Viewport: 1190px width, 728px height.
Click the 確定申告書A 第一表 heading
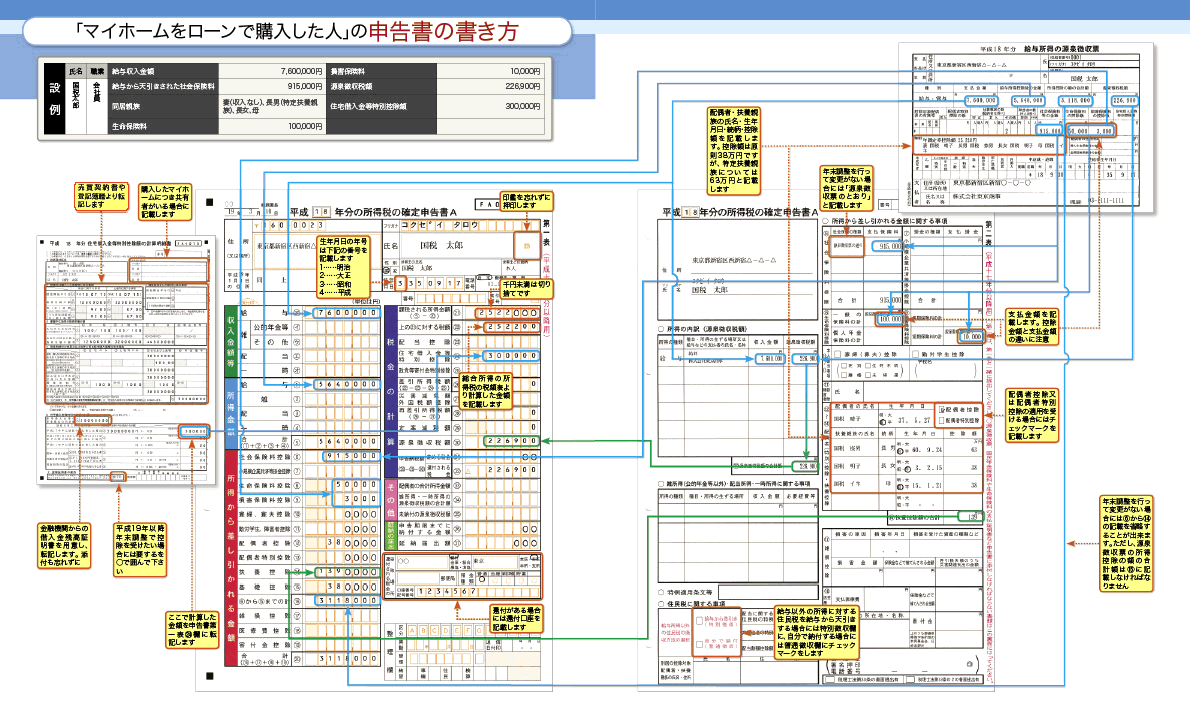click(x=373, y=213)
